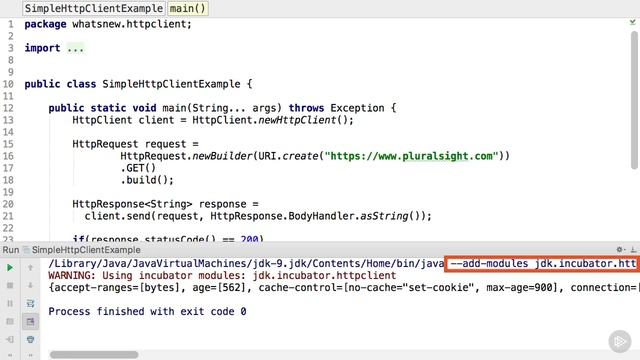Screen dimensions: 640x360
Task: Click the editor vertical scrollbar
Action: 634,100
